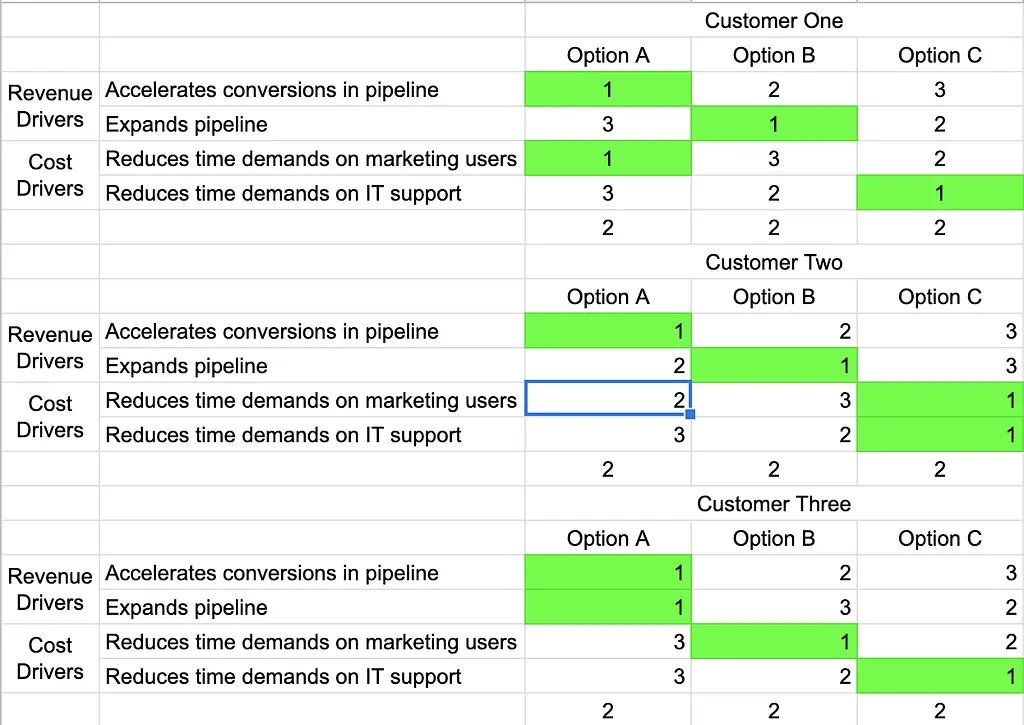This screenshot has height=725, width=1024.
Task: Select Customer One Option C IT support cell
Action: point(940,193)
